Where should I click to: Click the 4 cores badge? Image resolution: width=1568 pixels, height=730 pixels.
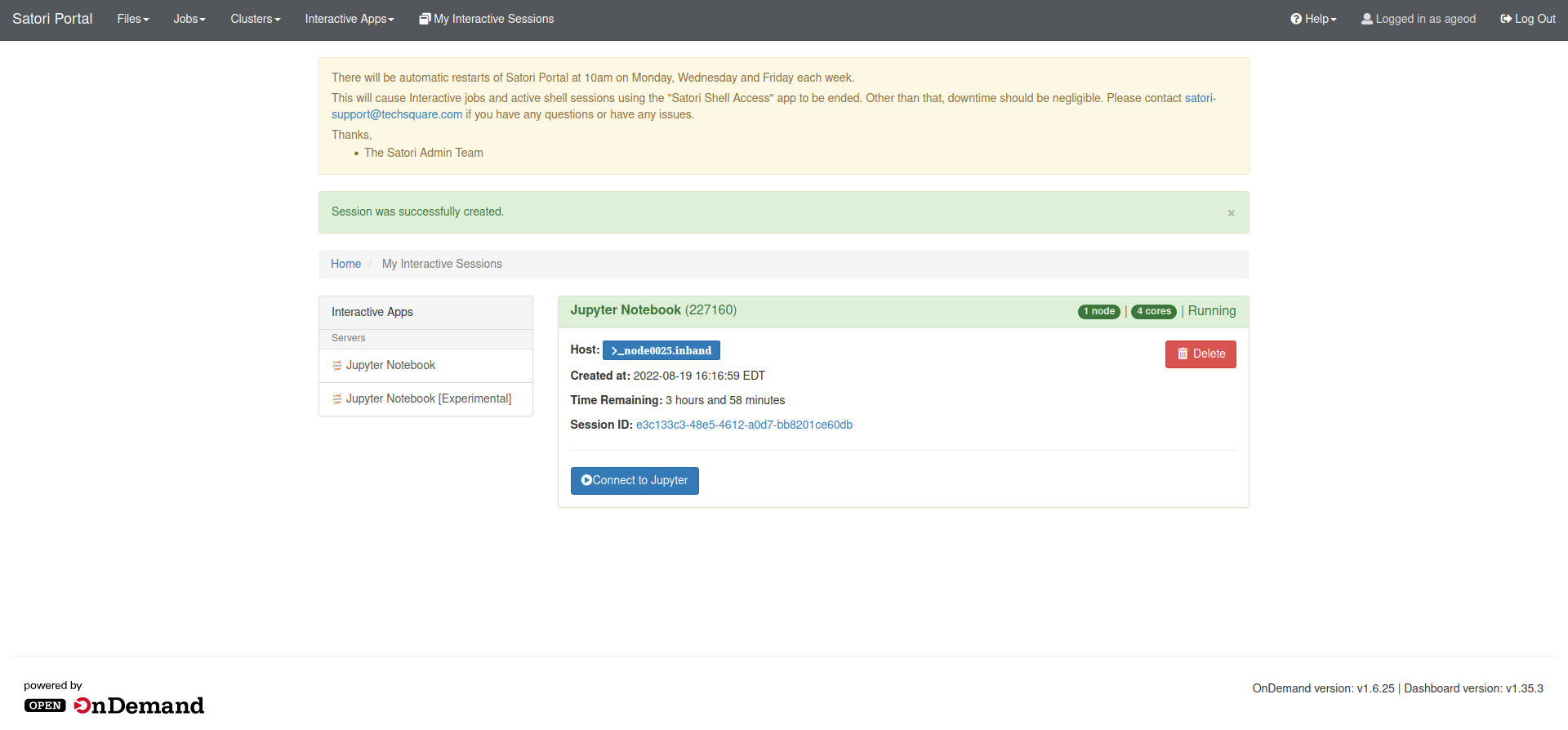[1154, 311]
